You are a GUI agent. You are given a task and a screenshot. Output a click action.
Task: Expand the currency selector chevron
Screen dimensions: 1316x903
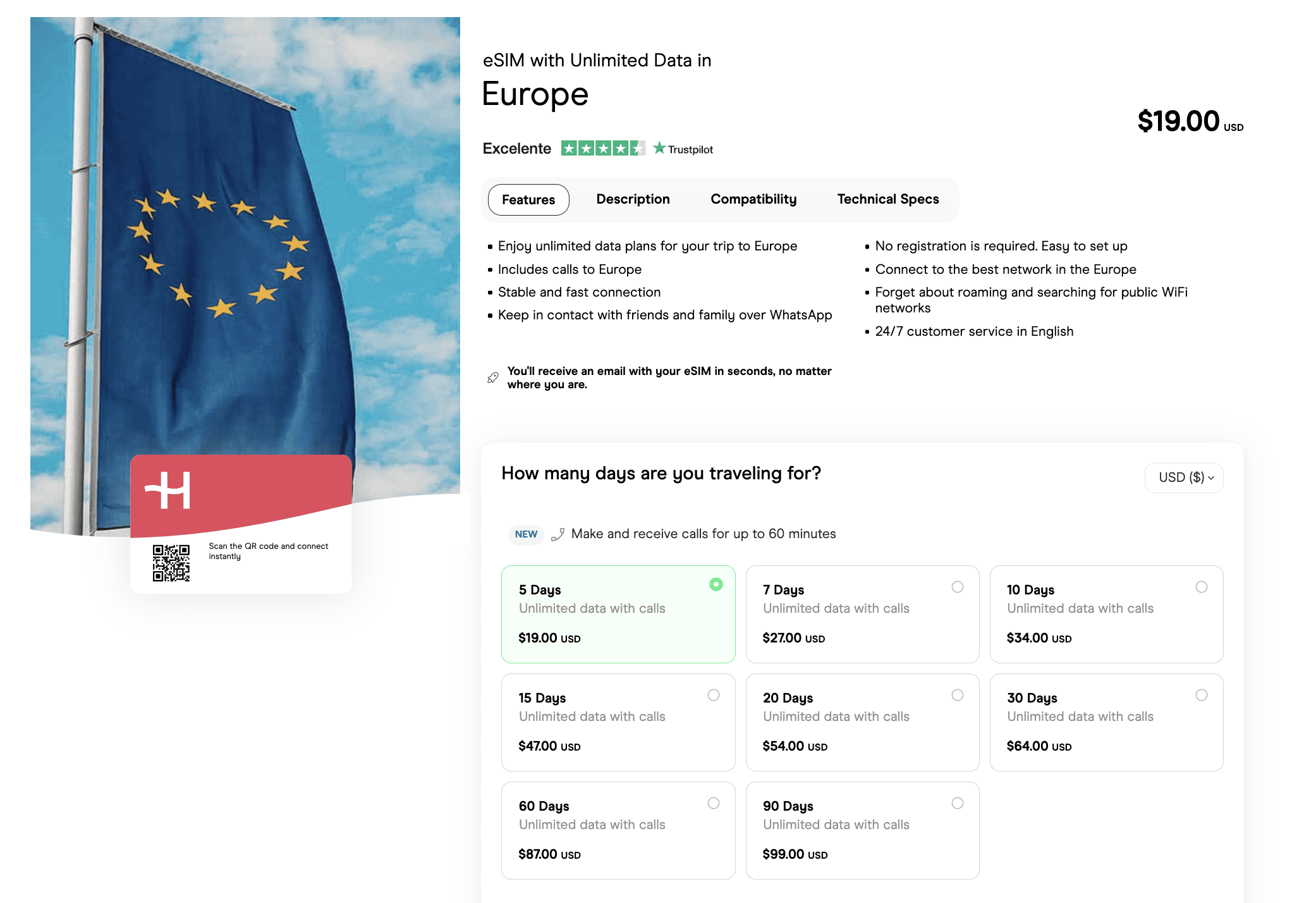(1212, 479)
